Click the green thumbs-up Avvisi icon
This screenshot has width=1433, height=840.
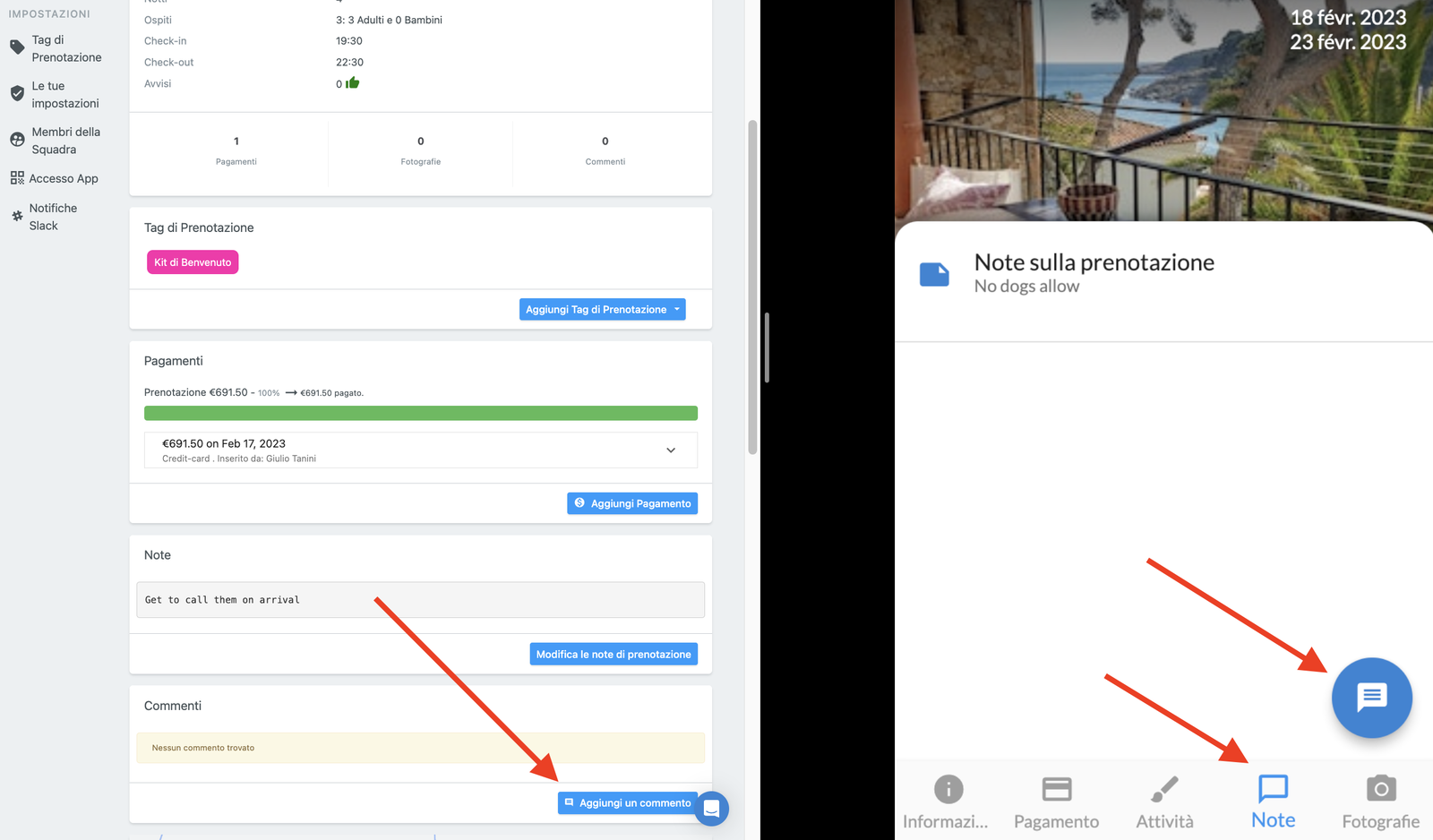pyautogui.click(x=353, y=83)
